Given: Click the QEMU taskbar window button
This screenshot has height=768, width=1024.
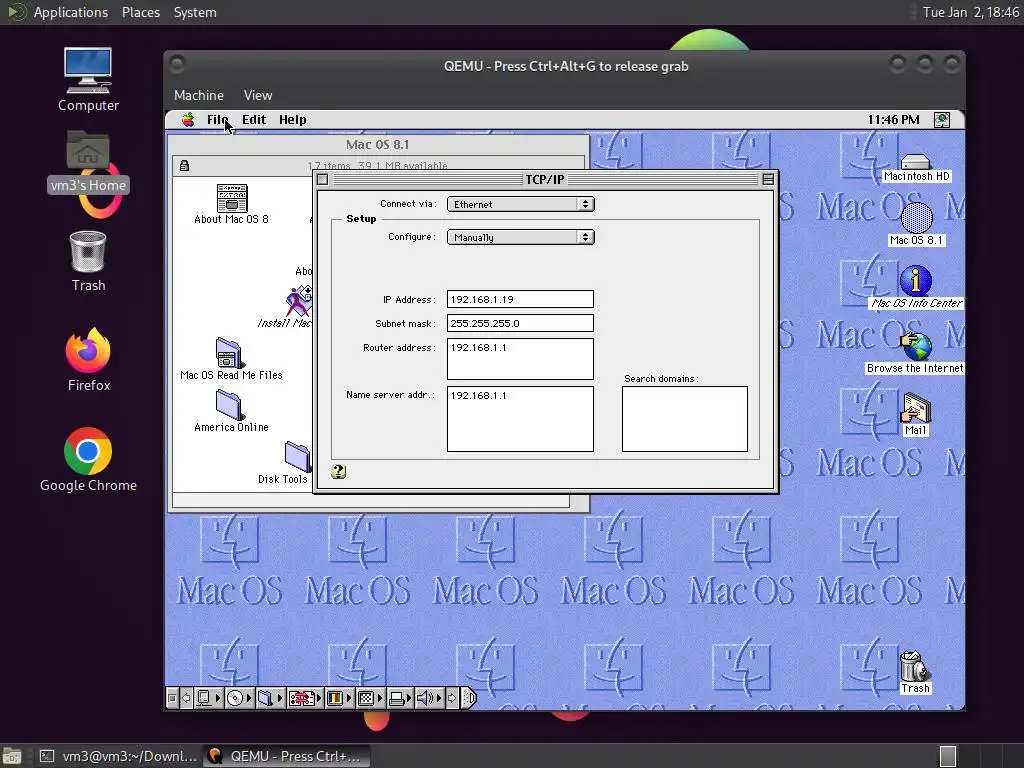Looking at the screenshot, I should click(286, 756).
